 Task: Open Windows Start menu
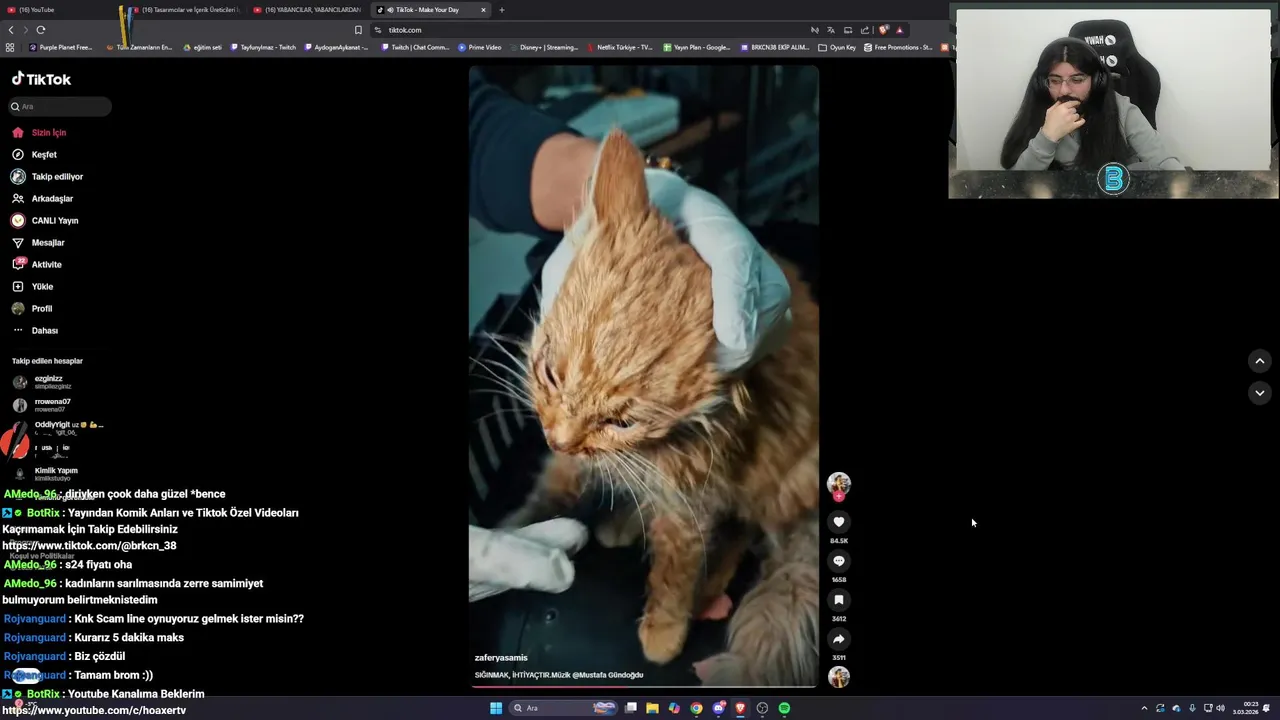click(x=496, y=708)
